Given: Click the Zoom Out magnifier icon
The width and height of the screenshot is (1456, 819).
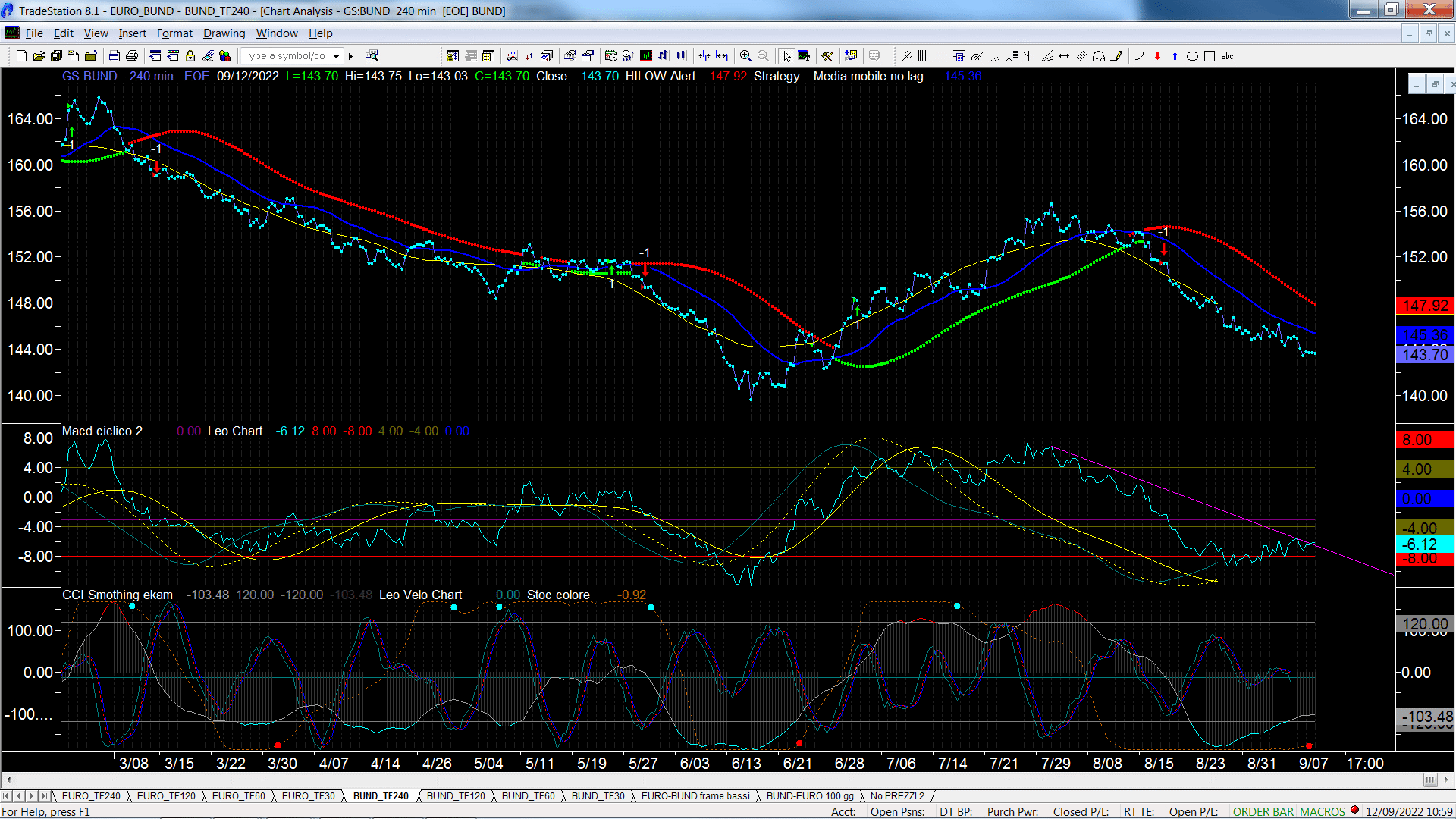Looking at the screenshot, I should pyautogui.click(x=763, y=55).
